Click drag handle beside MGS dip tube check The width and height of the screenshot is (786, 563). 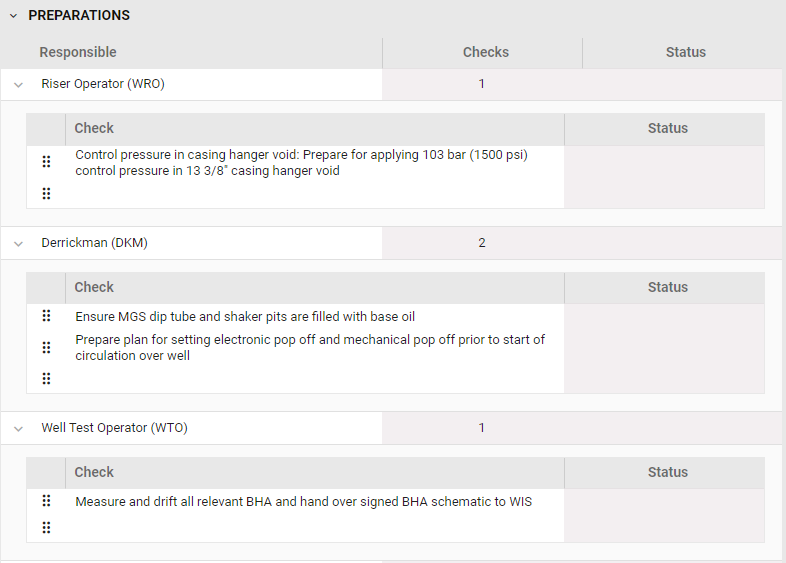46,316
